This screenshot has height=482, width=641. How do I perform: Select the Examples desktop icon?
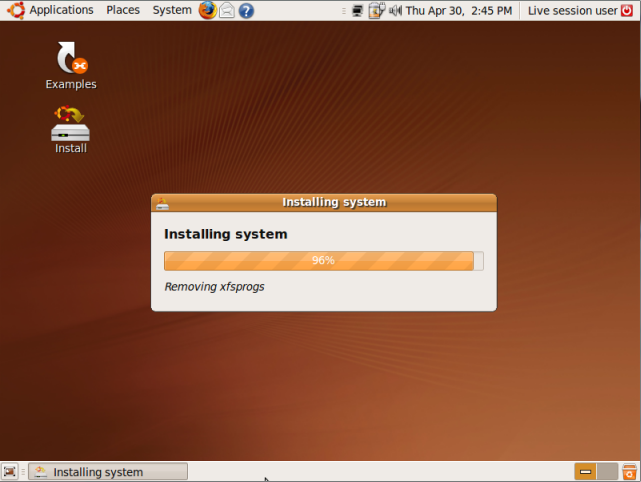pos(71,66)
